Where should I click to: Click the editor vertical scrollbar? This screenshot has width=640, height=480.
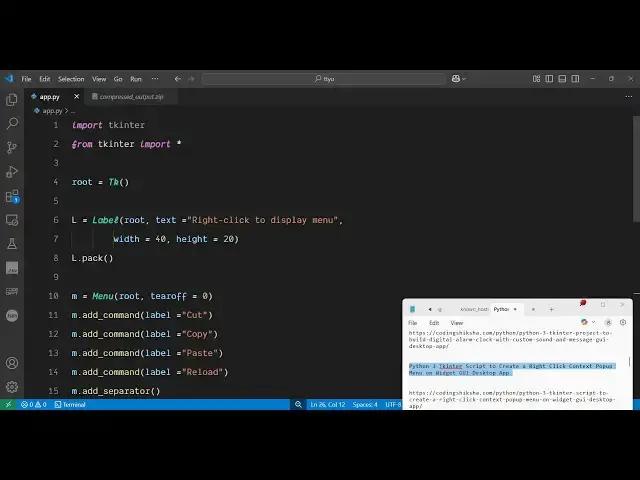pos(636,169)
